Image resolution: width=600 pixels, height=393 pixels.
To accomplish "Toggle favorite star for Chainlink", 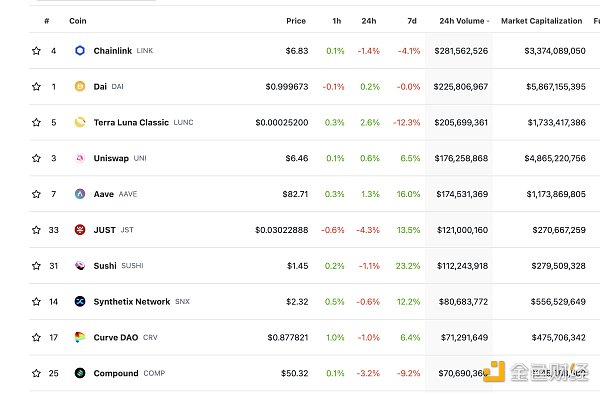I will pyautogui.click(x=36, y=51).
